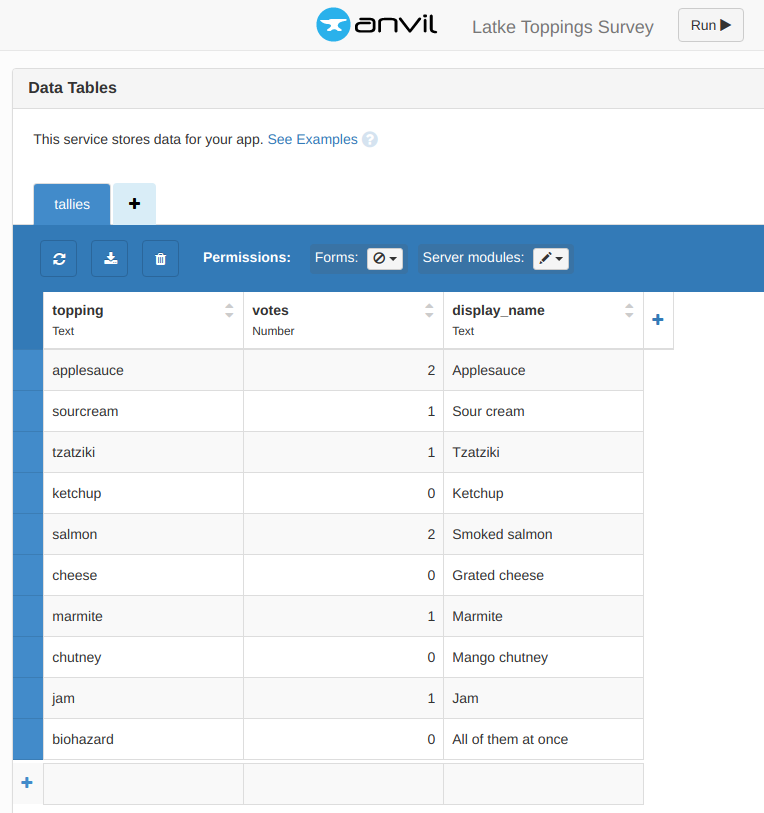Add a new column with plus icon
Image resolution: width=764 pixels, height=813 pixels.
(657, 320)
